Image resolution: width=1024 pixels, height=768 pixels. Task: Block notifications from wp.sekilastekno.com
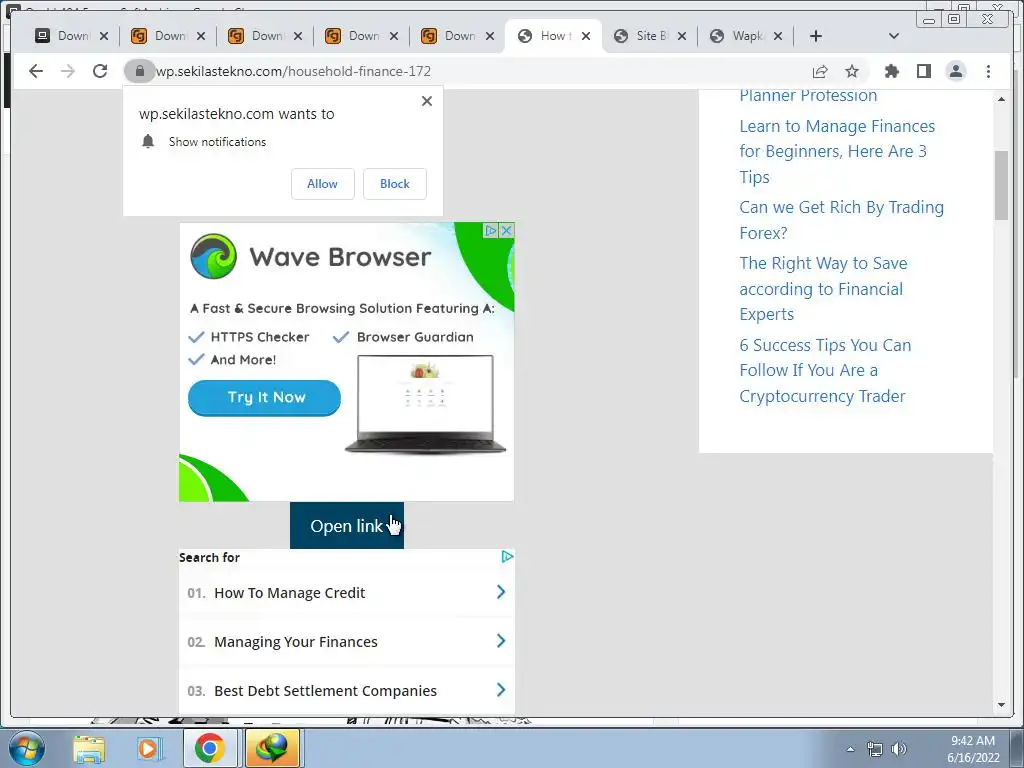coord(395,184)
